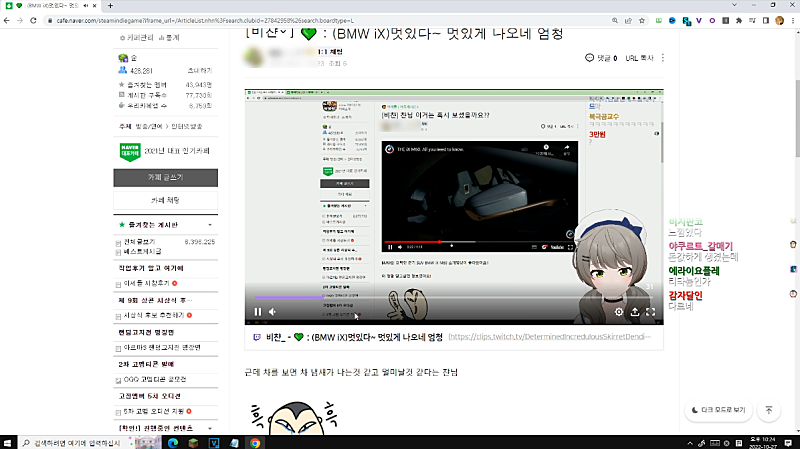Viewport: 800px width, 449px height.
Task: Open the 베스트게시글 board
Action: click(x=142, y=252)
